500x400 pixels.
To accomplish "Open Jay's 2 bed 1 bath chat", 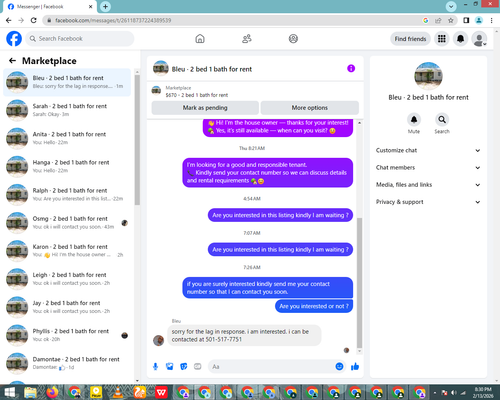I will 67,307.
